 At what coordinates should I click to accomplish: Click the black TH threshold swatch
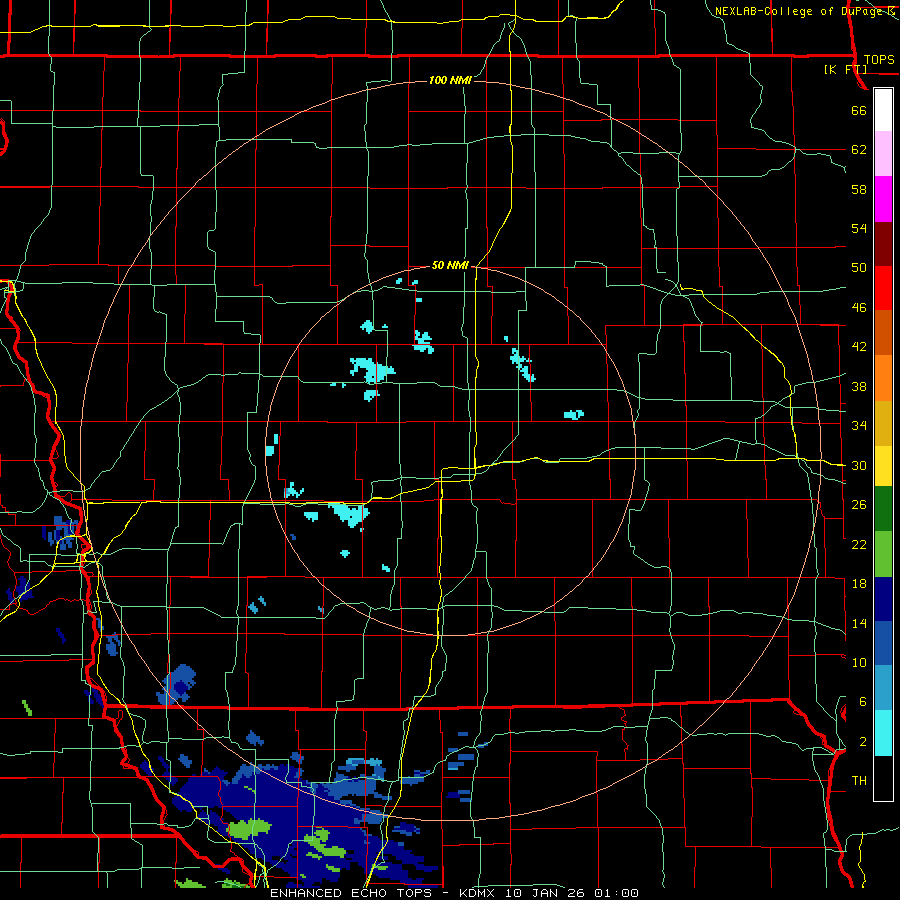click(883, 778)
